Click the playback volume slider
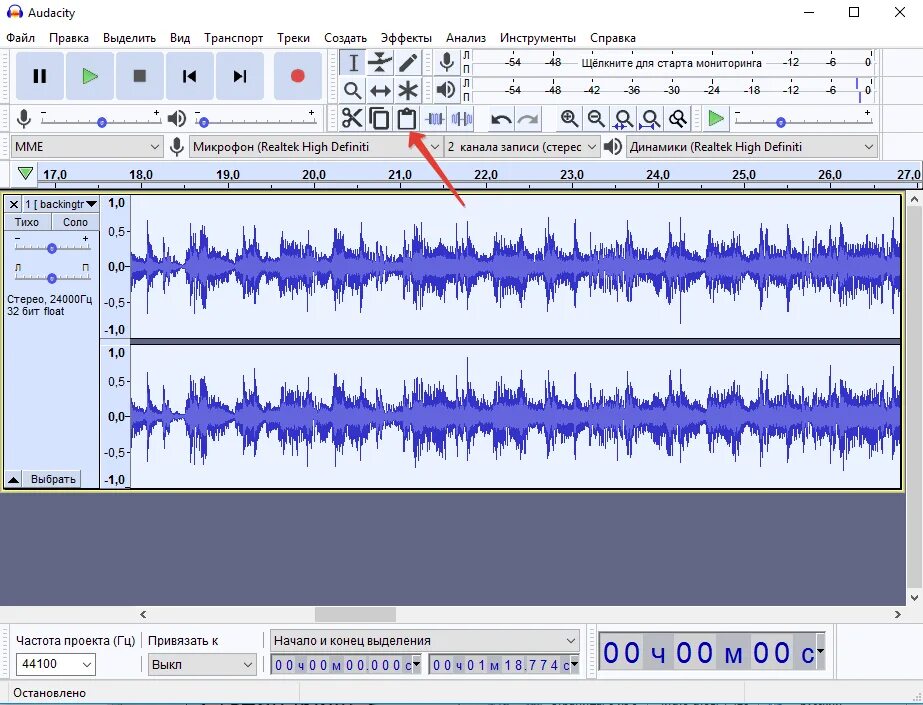 point(255,121)
